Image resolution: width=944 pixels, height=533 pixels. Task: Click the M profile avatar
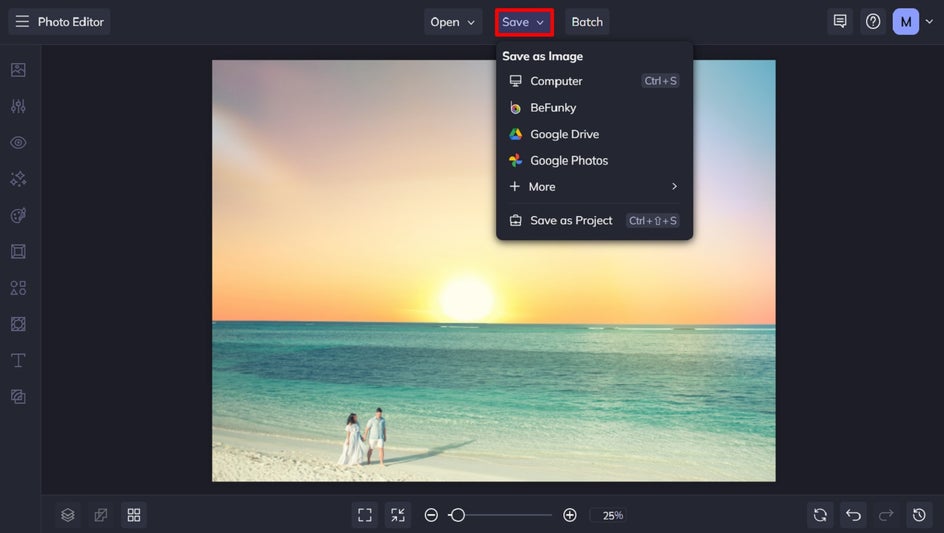pos(905,22)
